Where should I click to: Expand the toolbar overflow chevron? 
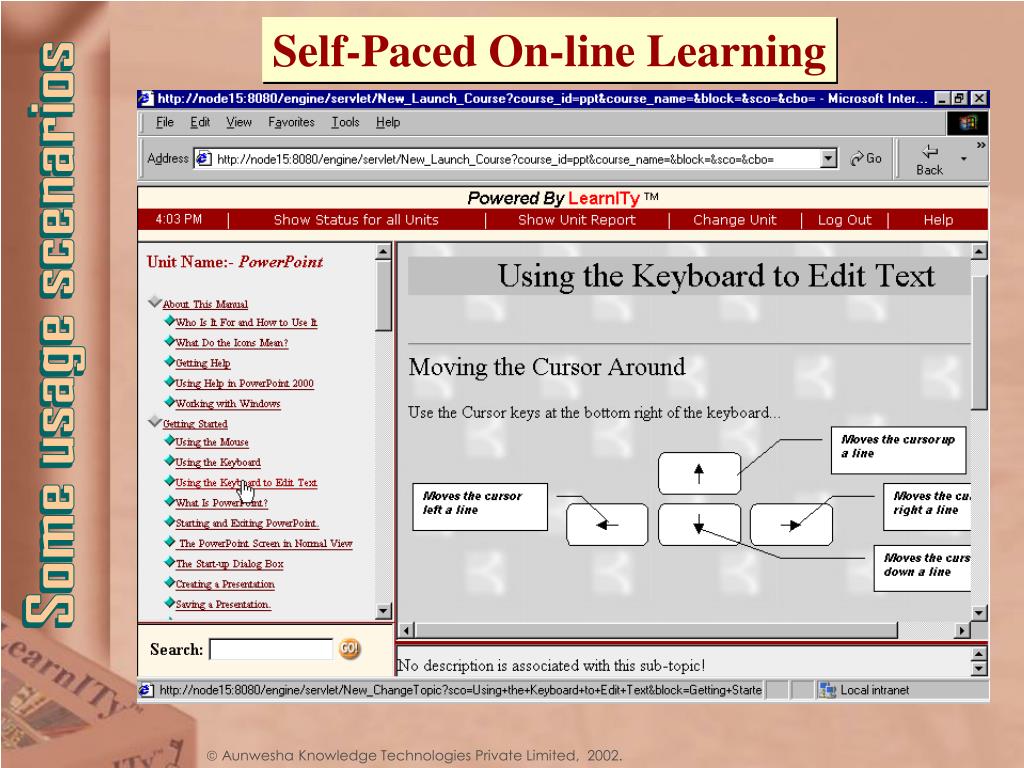pyautogui.click(x=980, y=145)
